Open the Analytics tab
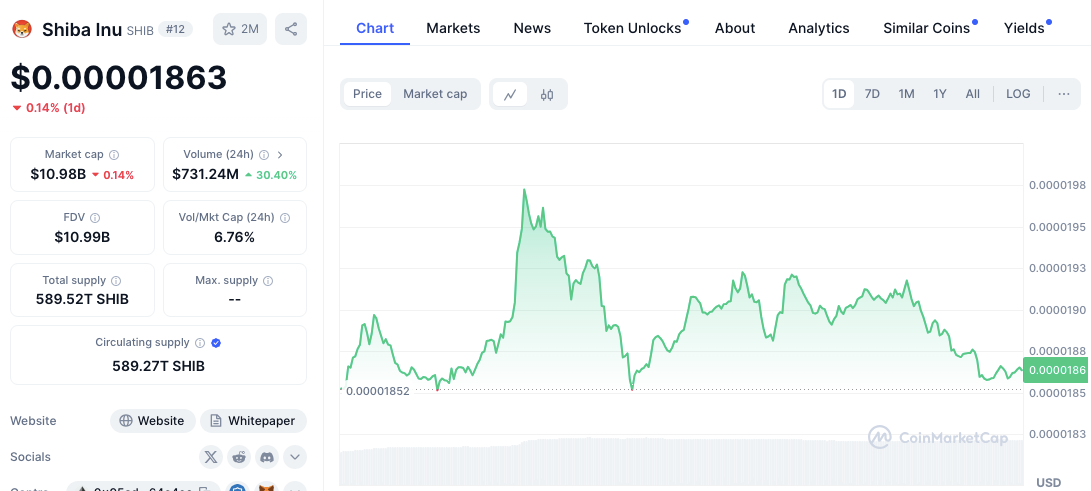 819,29
